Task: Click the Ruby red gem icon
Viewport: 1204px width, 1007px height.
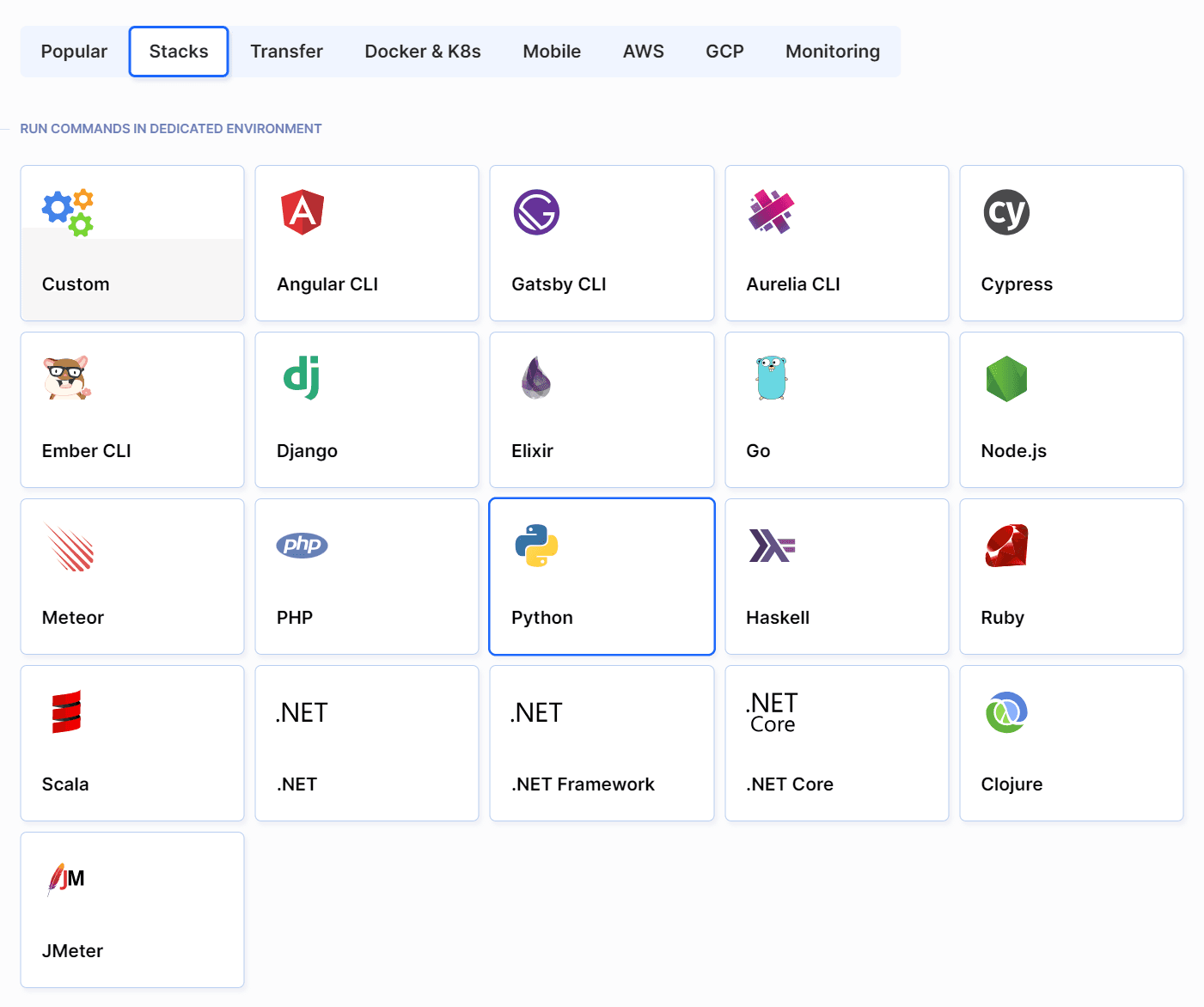Action: pos(1006,546)
